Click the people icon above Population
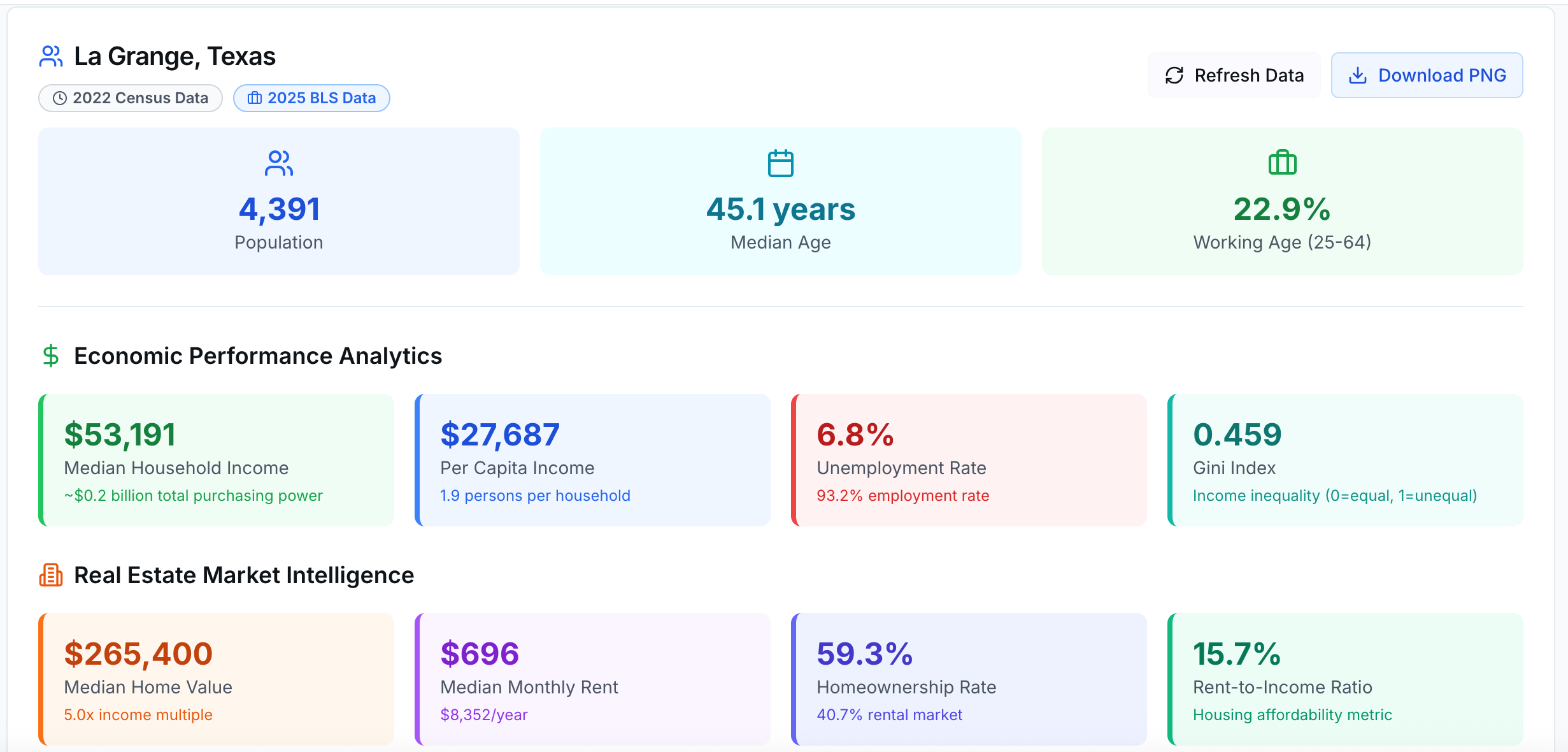This screenshot has width=1568, height=752. point(278,163)
